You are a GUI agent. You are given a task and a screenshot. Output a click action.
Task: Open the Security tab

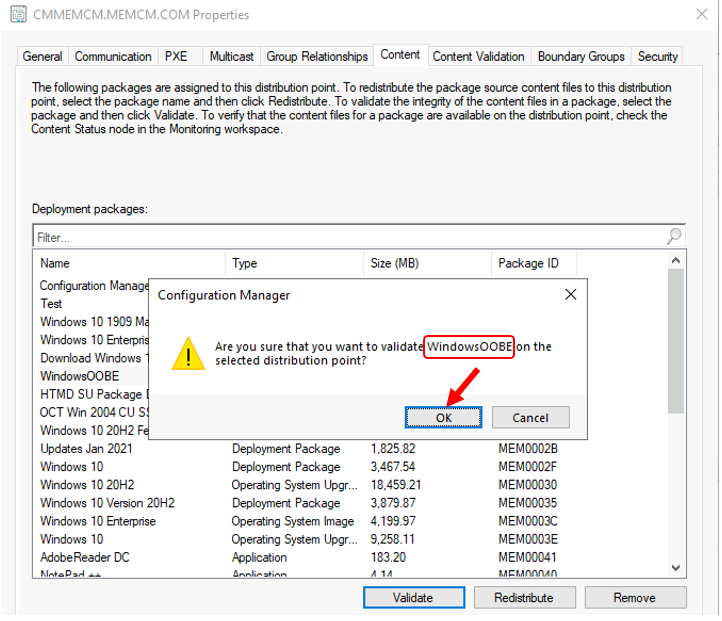tap(658, 56)
